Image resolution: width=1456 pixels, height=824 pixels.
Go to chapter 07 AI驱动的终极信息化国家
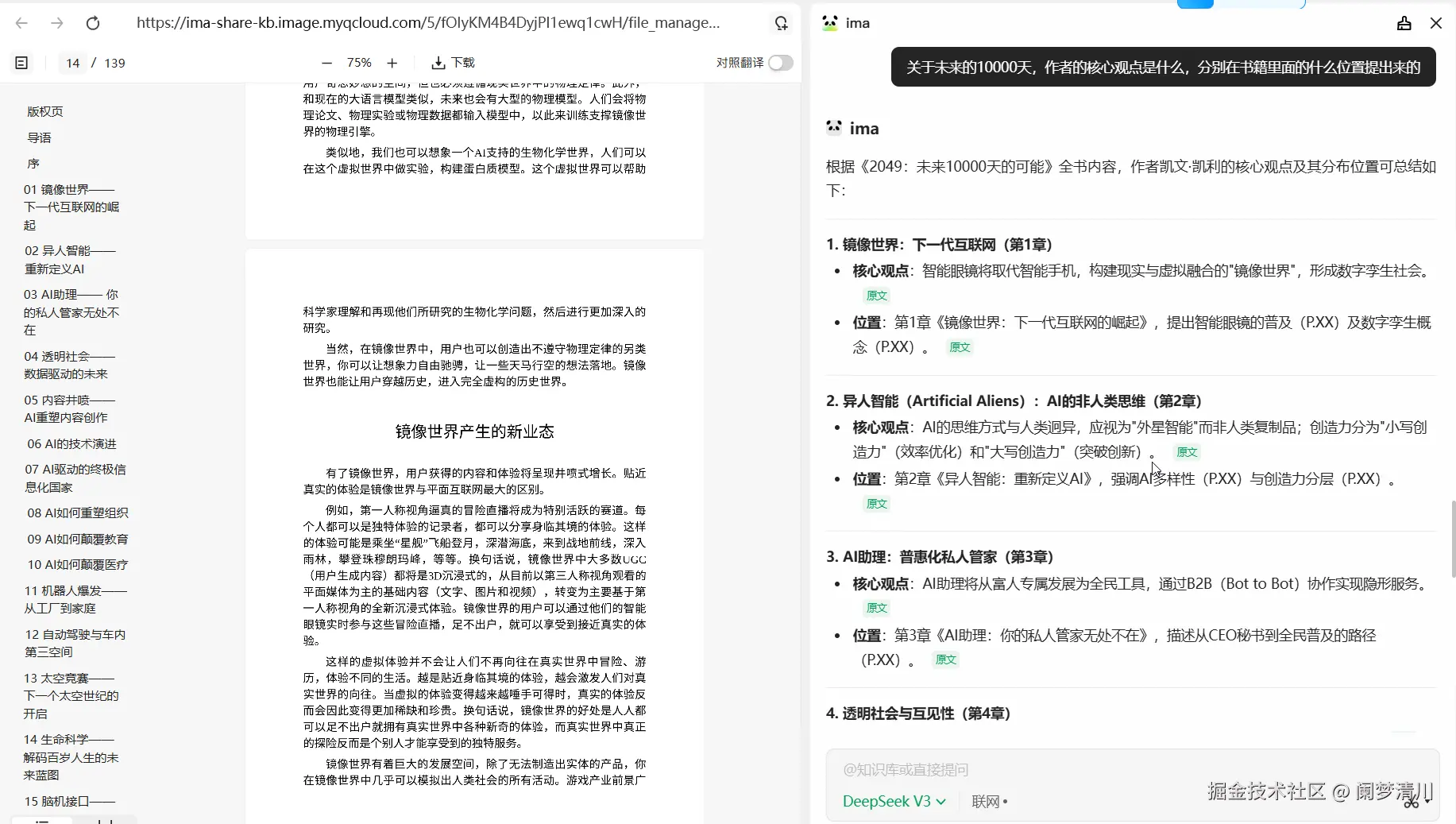pos(75,478)
